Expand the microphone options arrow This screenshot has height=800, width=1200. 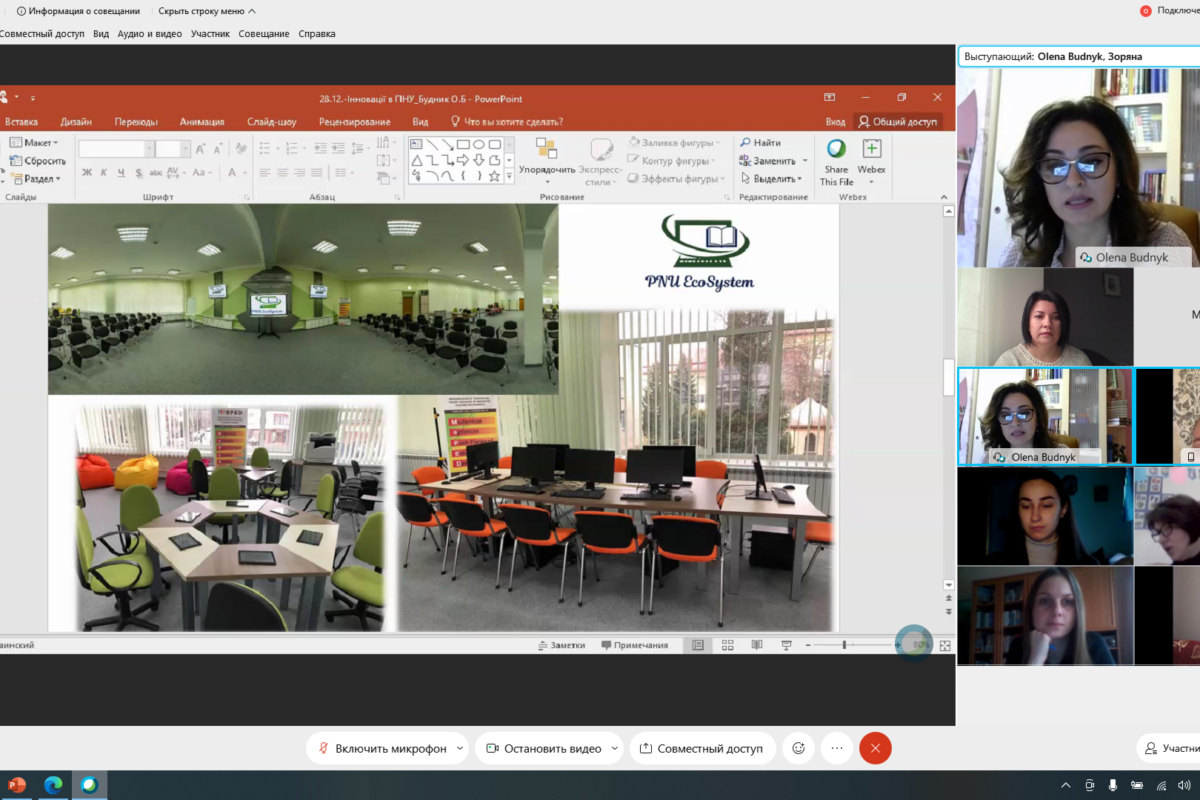pyautogui.click(x=460, y=748)
